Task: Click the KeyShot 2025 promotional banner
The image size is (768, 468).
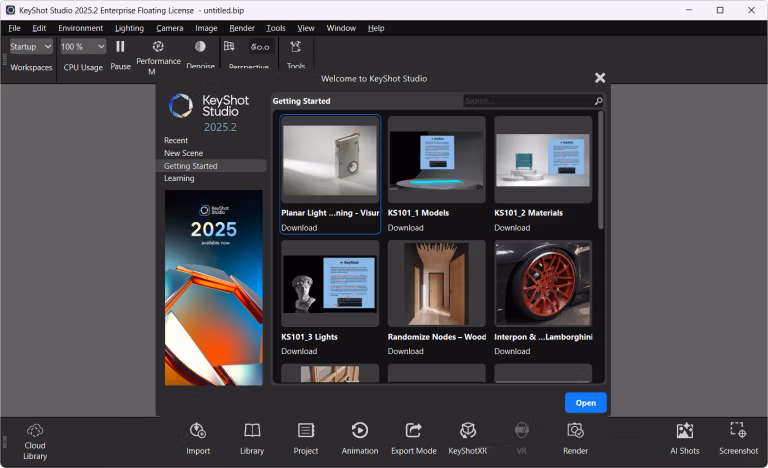Action: (214, 288)
